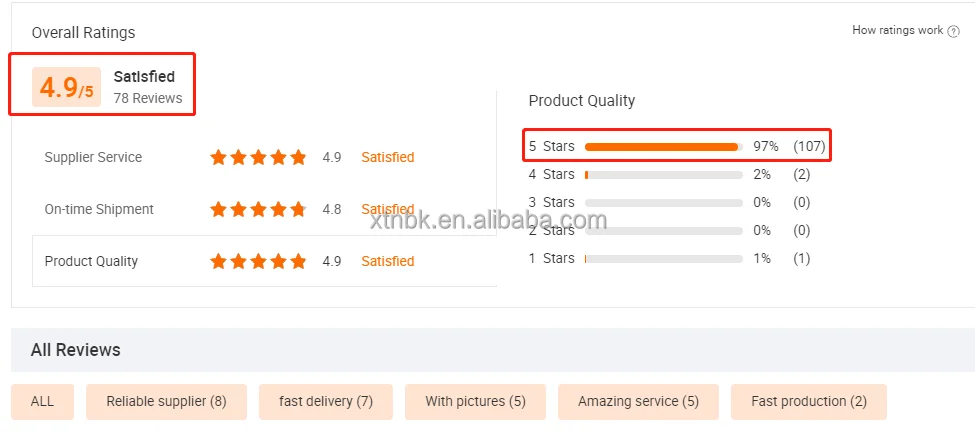The width and height of the screenshot is (975, 437).
Task: Click the 5 Stars progress bar
Action: [x=663, y=146]
